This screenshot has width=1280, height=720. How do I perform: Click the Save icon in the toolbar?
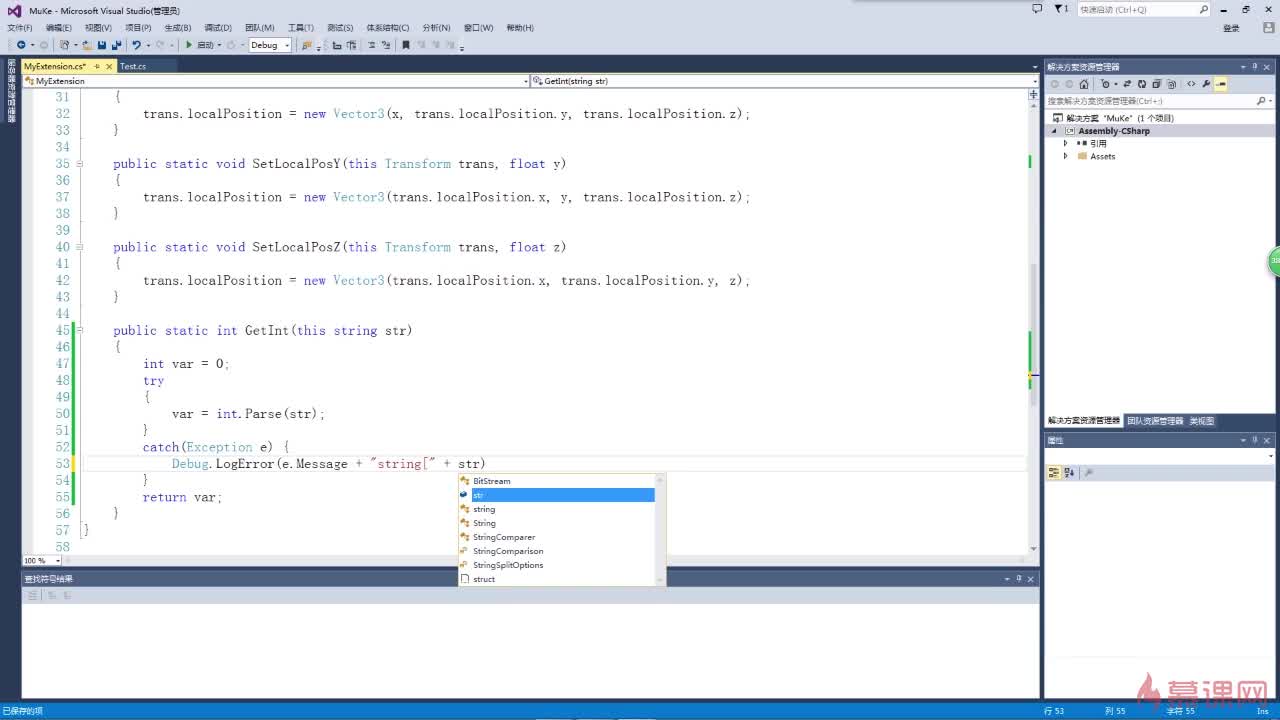pos(102,45)
